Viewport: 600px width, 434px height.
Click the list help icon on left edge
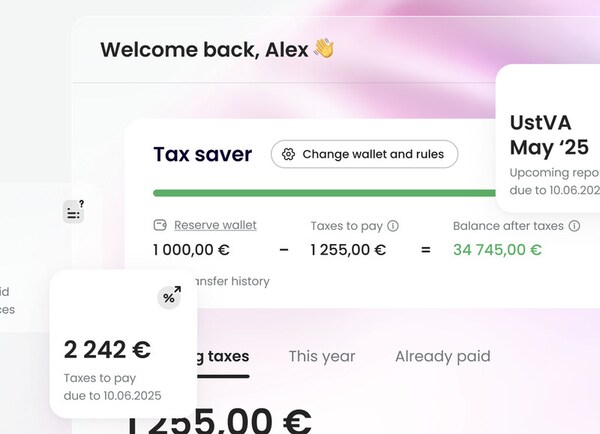coord(74,211)
